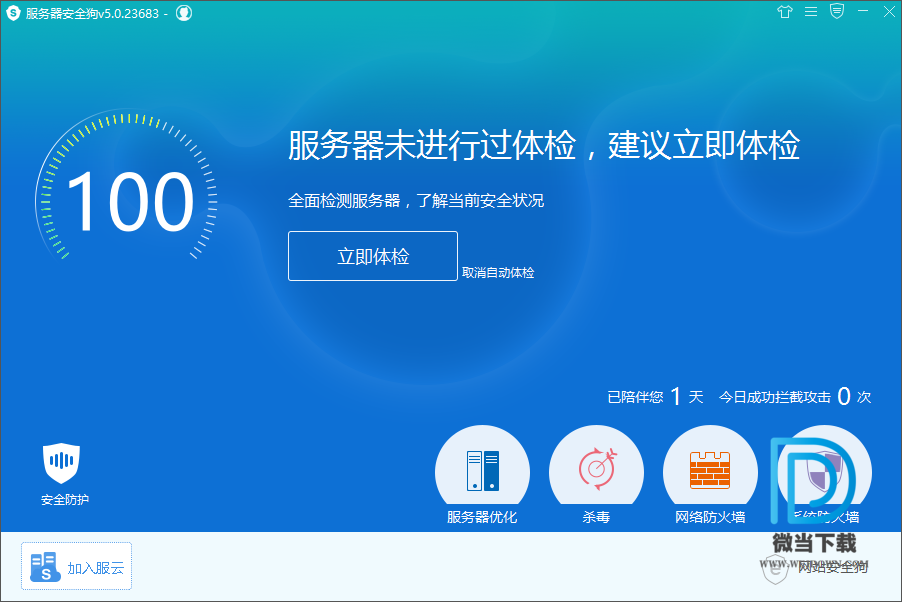Click the 安全防护 shield icon

[x=62, y=462]
